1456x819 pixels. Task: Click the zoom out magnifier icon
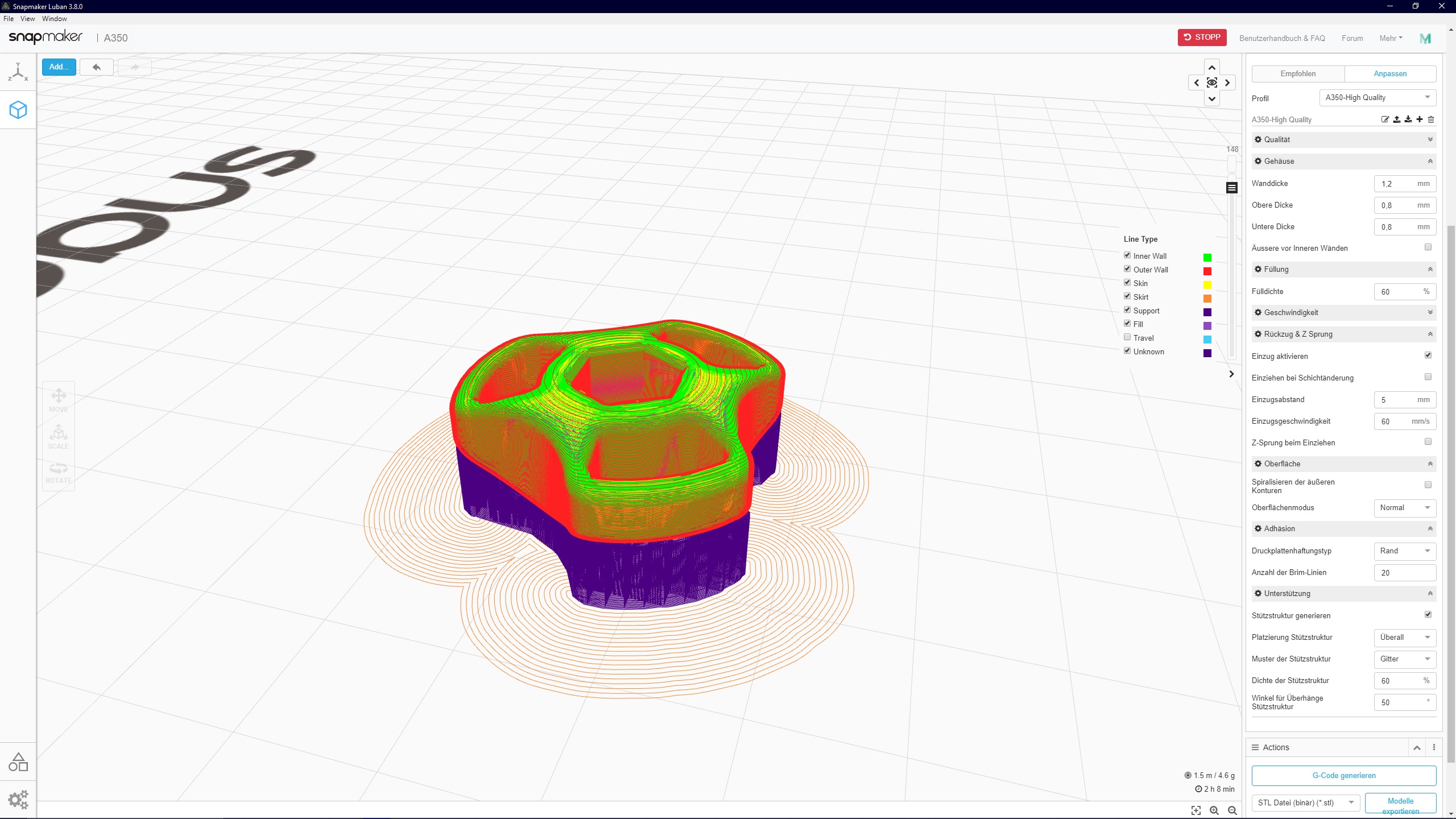pyautogui.click(x=1232, y=810)
